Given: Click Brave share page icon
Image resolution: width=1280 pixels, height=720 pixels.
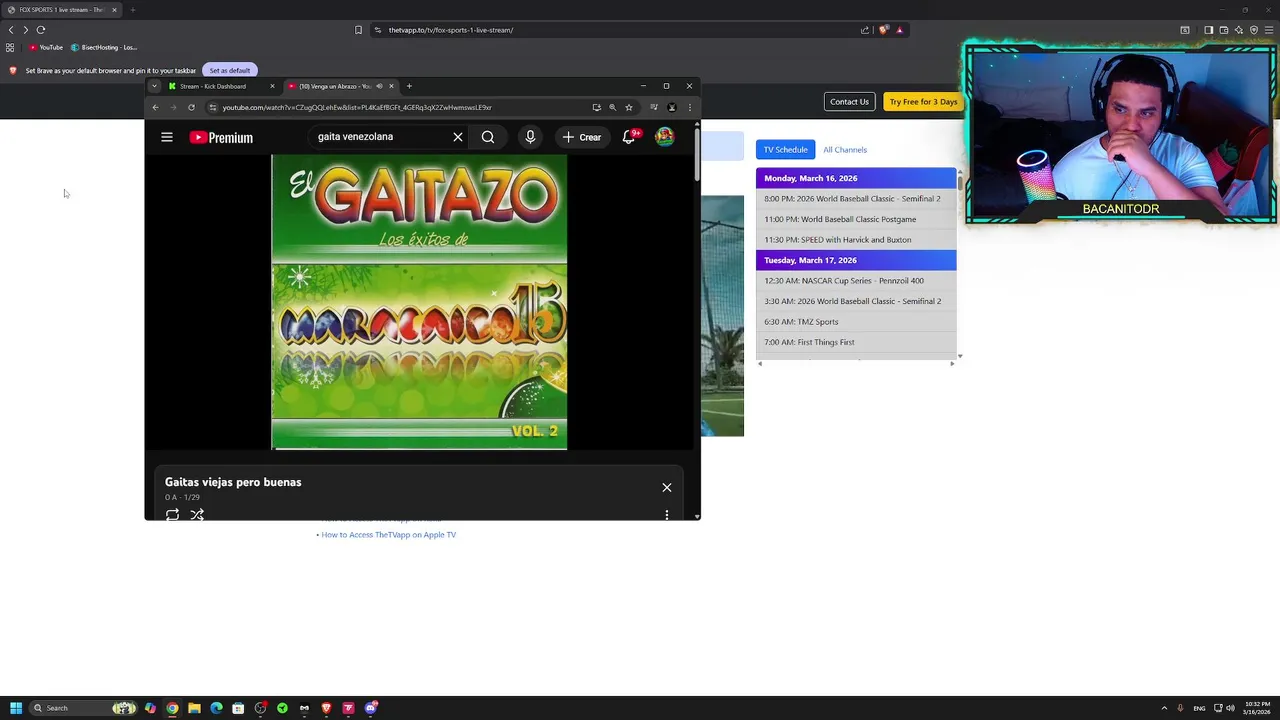Looking at the screenshot, I should [865, 30].
